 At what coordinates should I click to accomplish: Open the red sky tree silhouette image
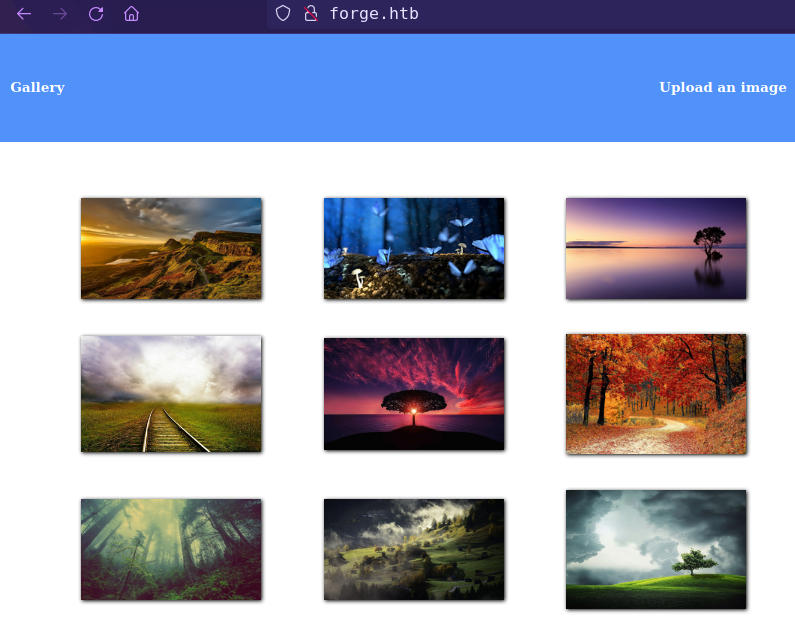pyautogui.click(x=414, y=394)
